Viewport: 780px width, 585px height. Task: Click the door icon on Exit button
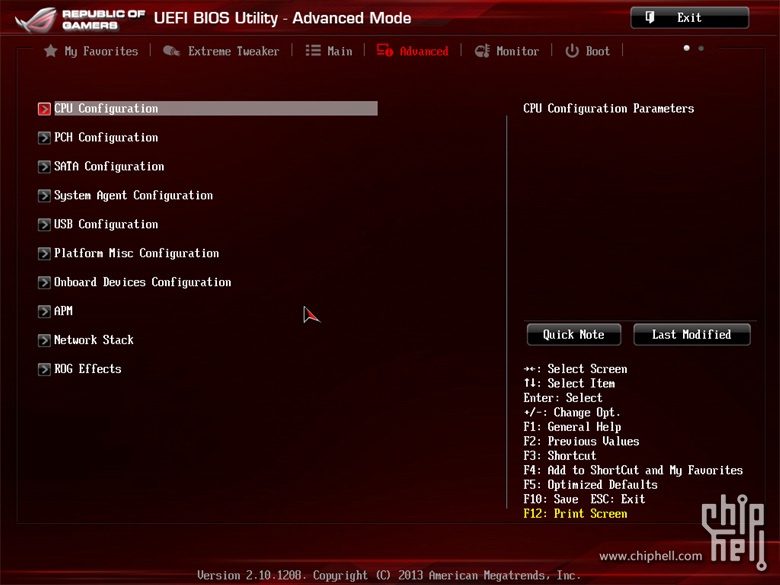(x=650, y=17)
